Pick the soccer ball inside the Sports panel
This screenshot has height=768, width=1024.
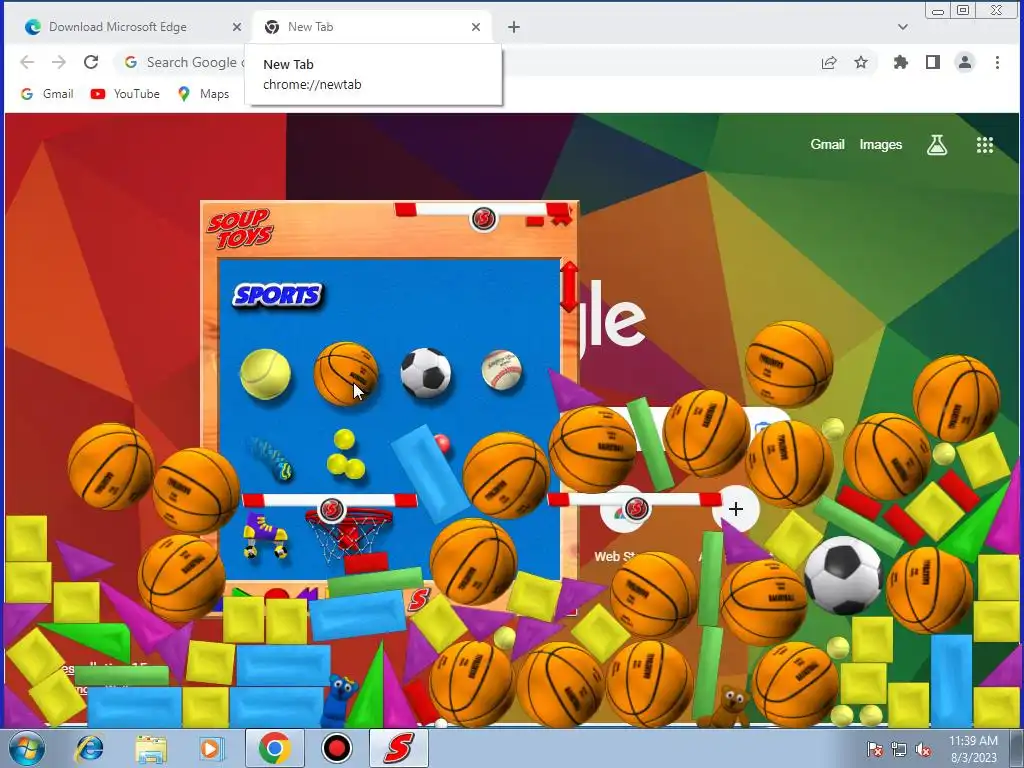(x=426, y=373)
